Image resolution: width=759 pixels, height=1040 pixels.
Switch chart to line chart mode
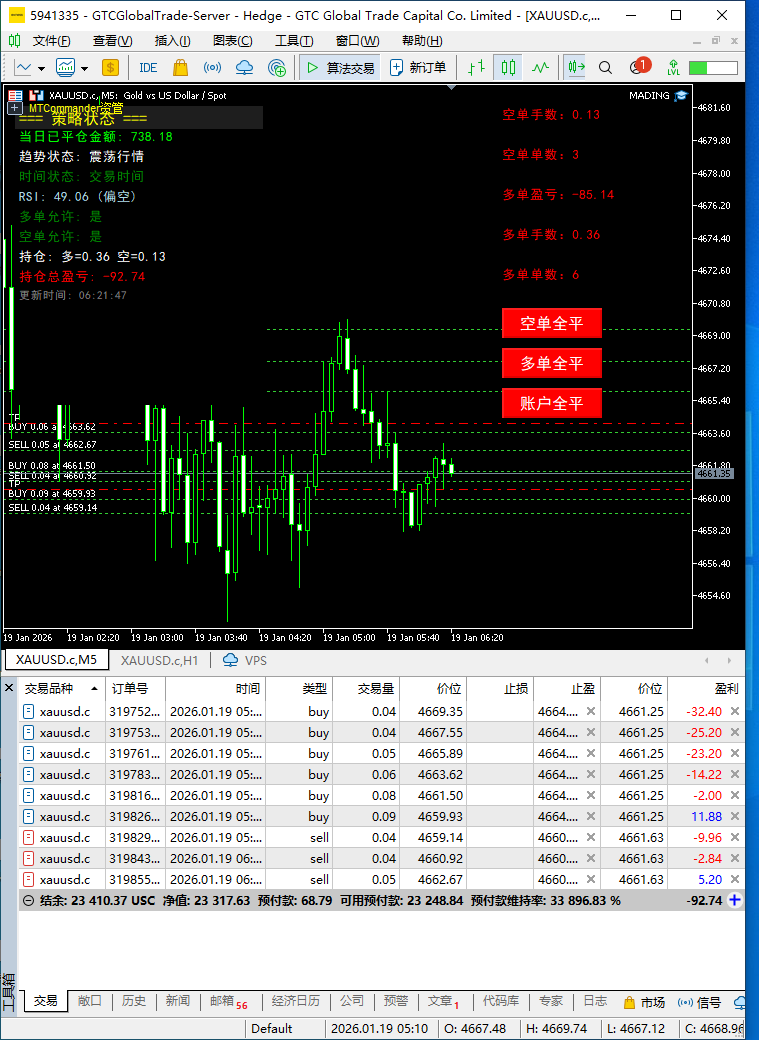pos(541,68)
